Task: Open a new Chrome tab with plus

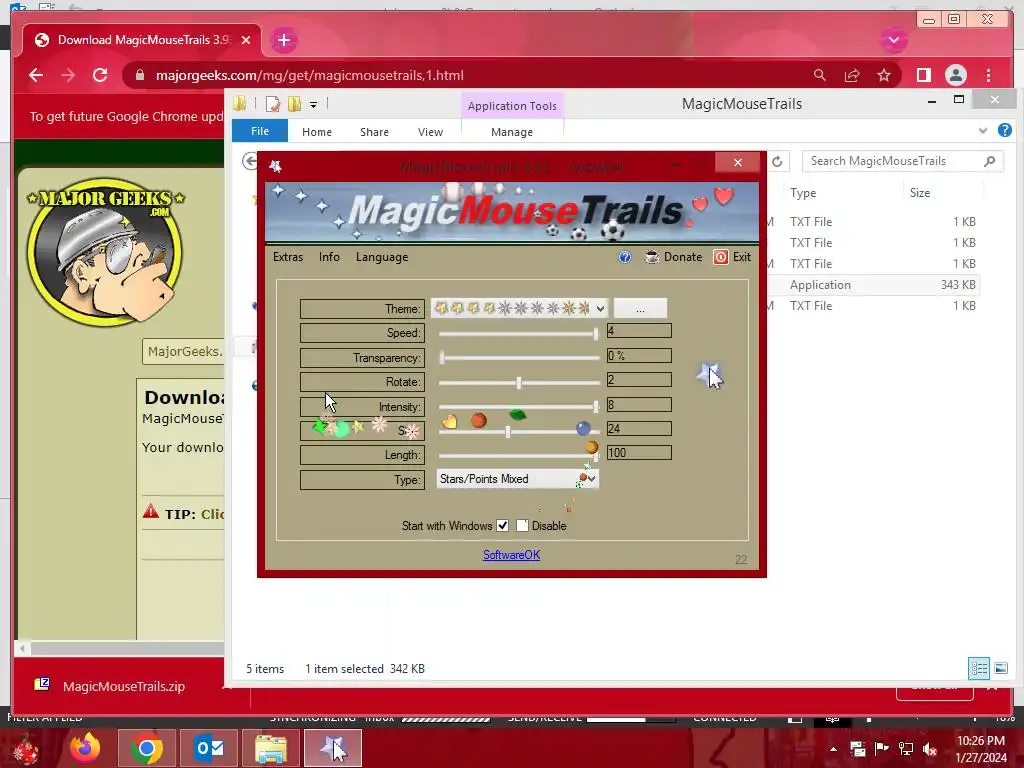Action: click(x=283, y=40)
